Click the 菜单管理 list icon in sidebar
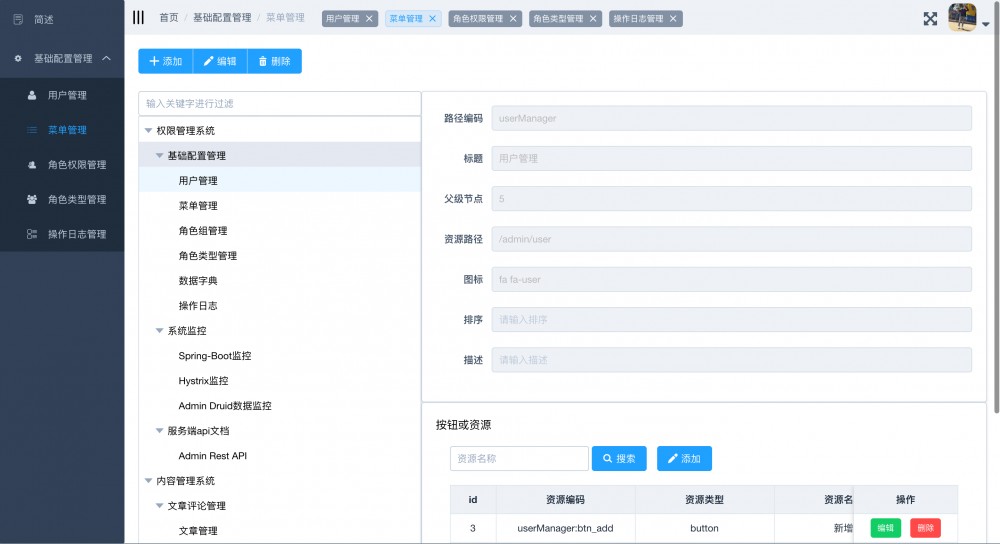 (32, 130)
